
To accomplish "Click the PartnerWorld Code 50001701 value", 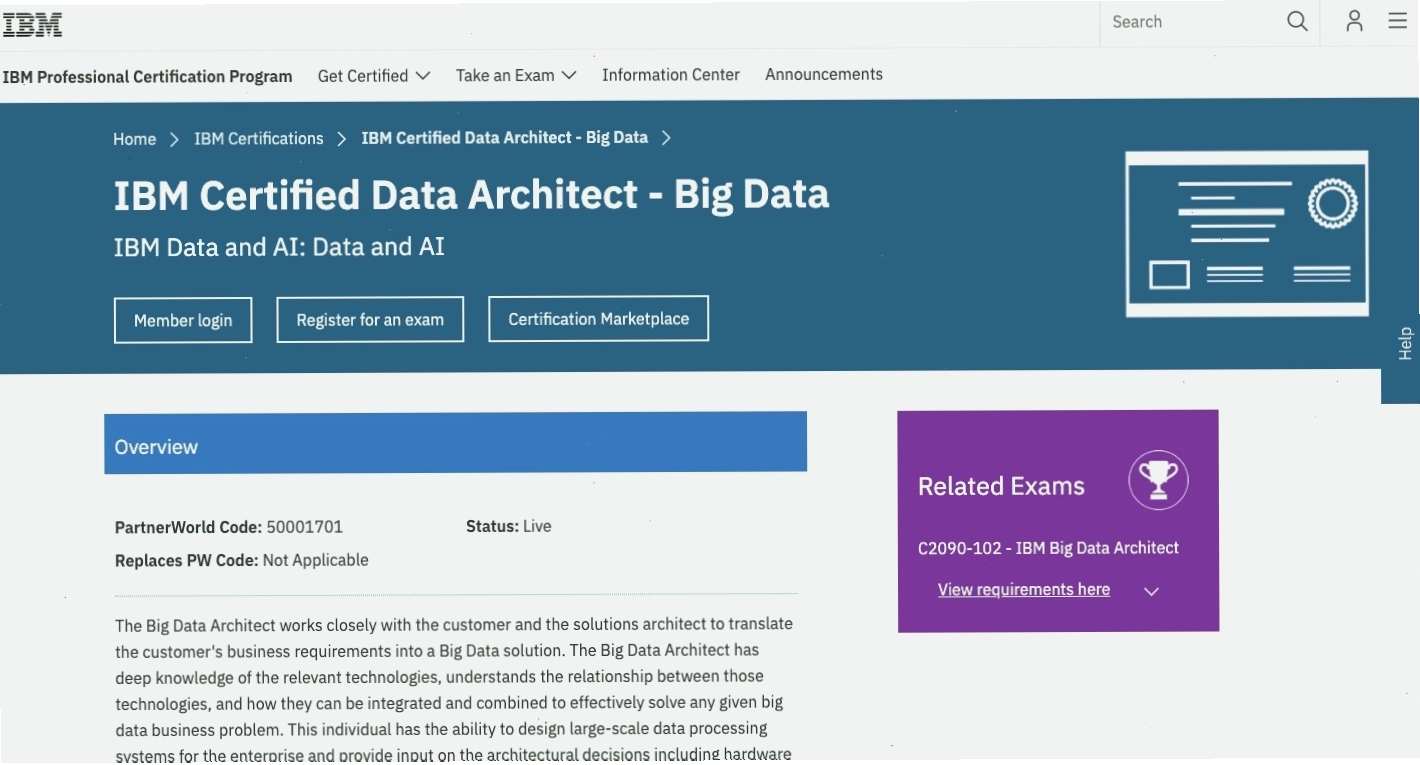I will click(x=305, y=527).
